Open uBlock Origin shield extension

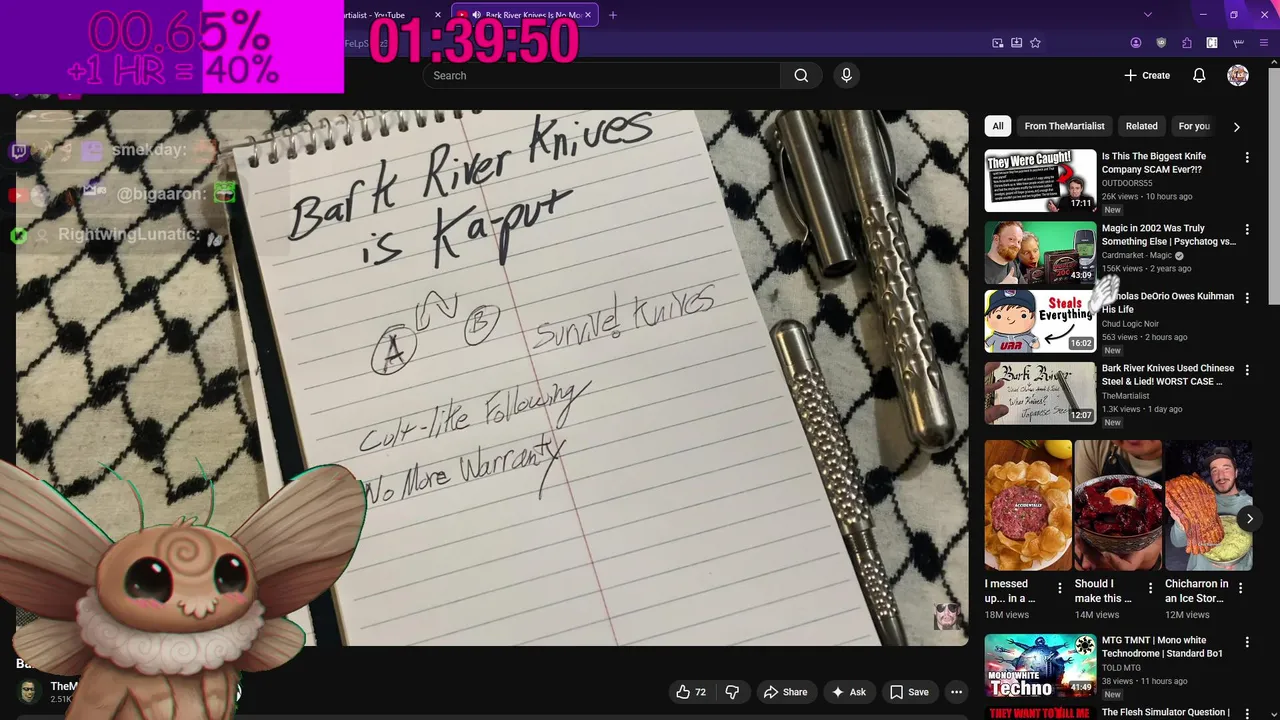[1161, 43]
